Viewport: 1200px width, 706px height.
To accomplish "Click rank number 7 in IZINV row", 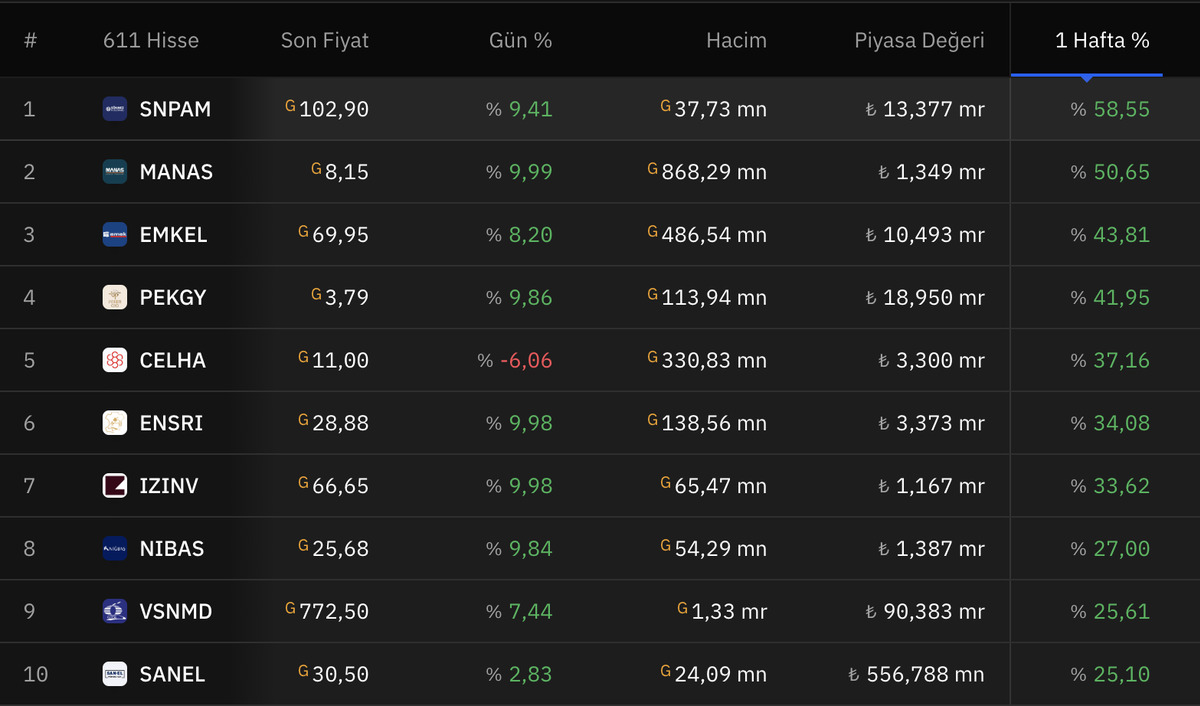I will (x=29, y=486).
